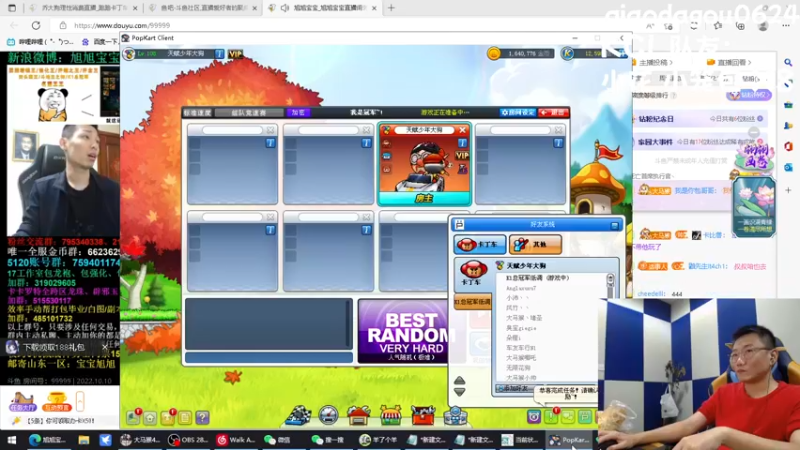Click the player's level emblem at top-left
The height and width of the screenshot is (450, 800).
click(129, 54)
